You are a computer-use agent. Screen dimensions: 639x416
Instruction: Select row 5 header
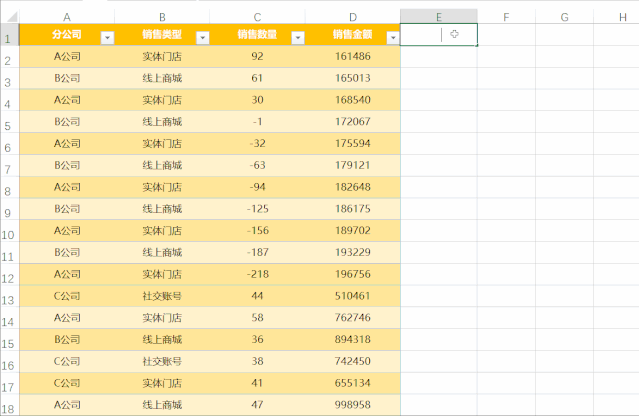pos(9,126)
